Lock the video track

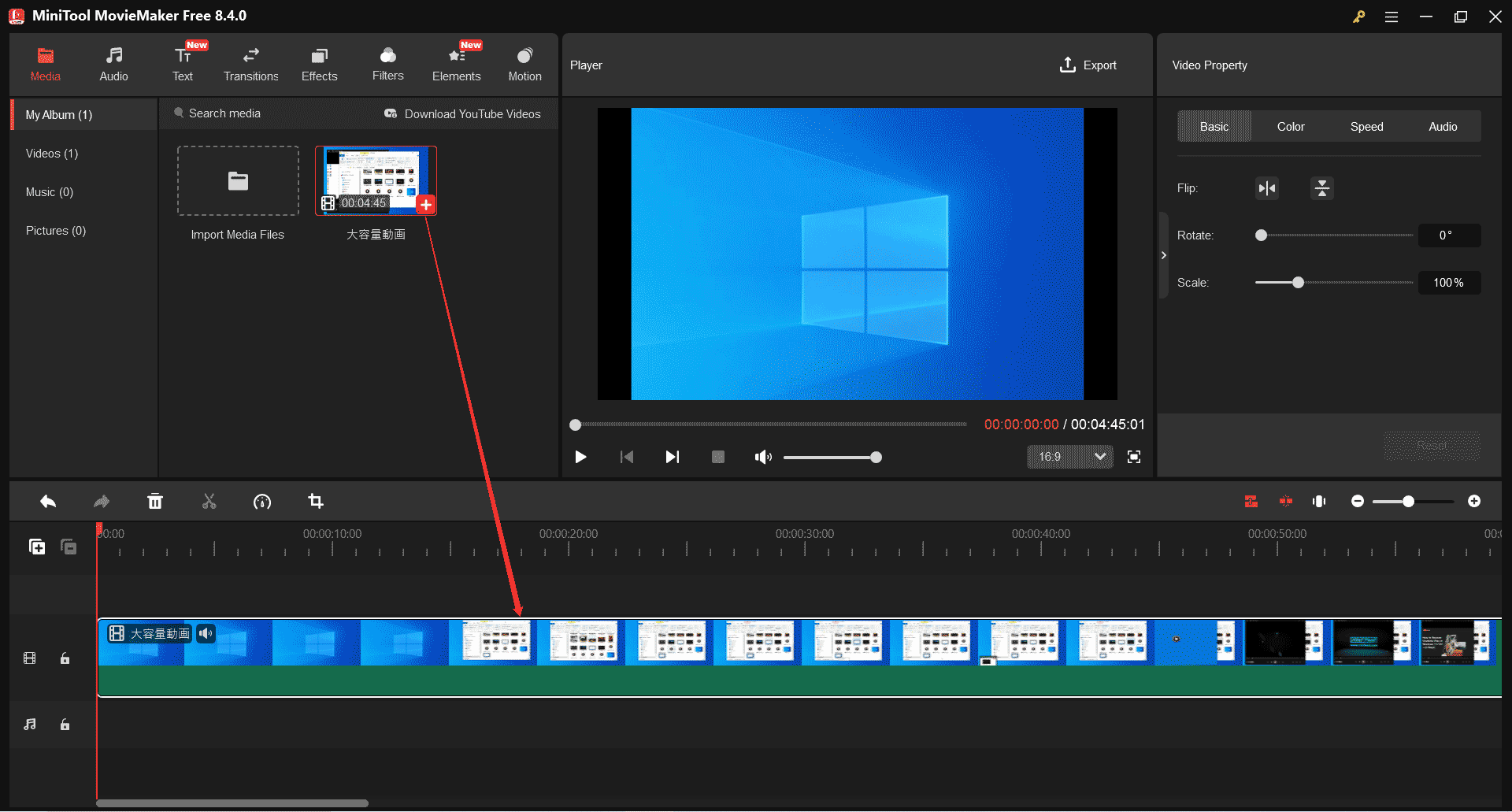tap(65, 658)
